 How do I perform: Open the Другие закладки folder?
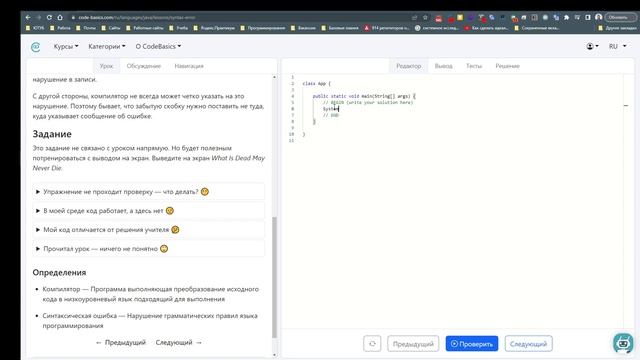617,28
